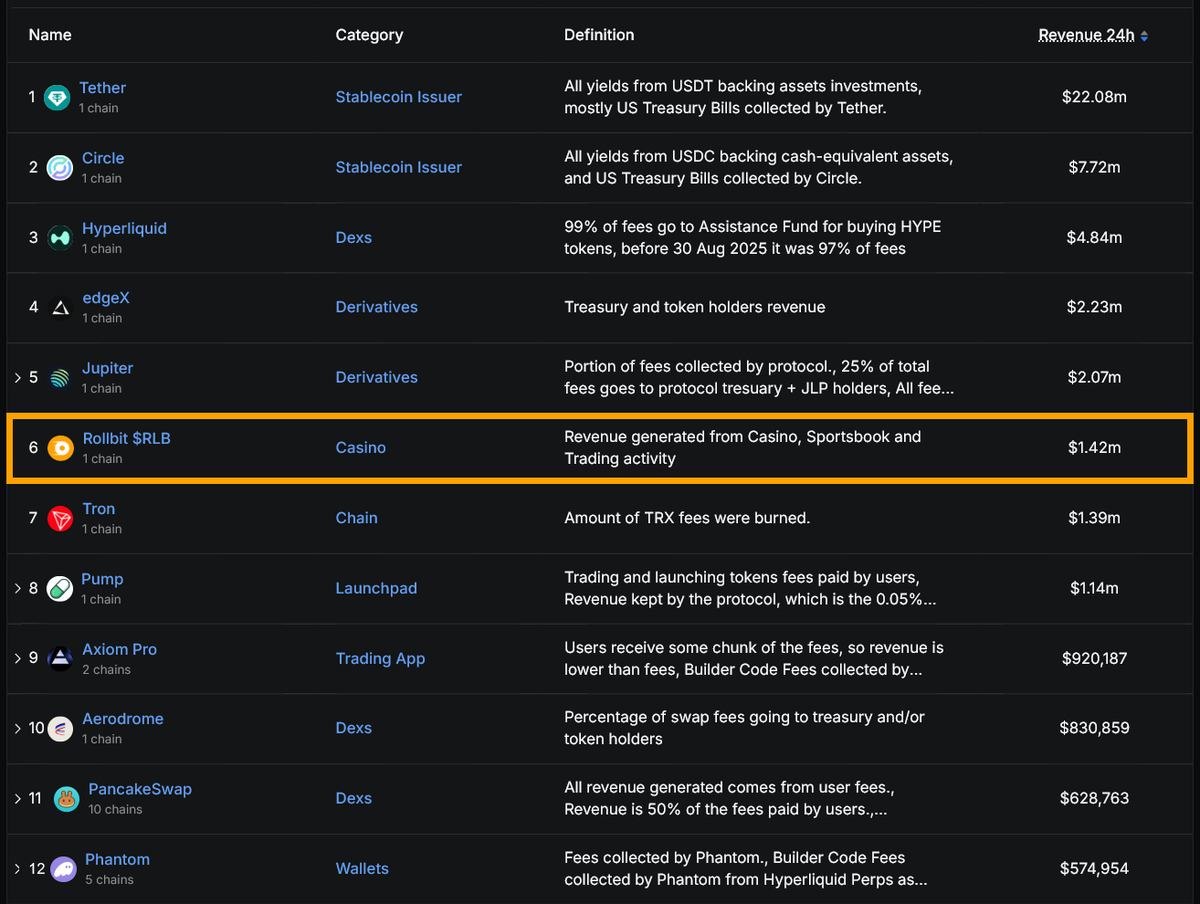The width and height of the screenshot is (1200, 904).
Task: Open the Aerodrome protocol link
Action: pos(123,719)
